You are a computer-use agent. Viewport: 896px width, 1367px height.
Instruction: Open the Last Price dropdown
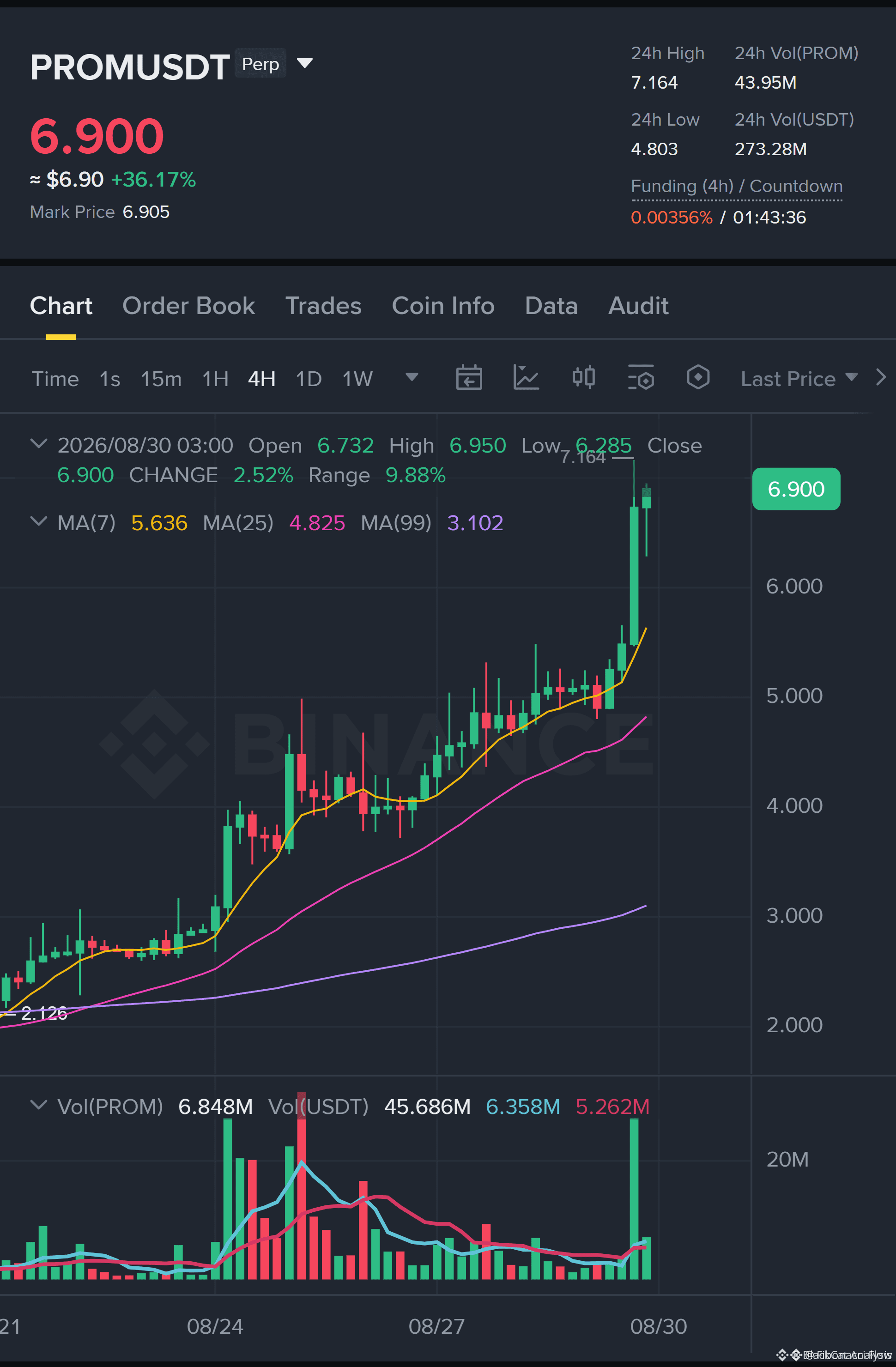pos(799,379)
